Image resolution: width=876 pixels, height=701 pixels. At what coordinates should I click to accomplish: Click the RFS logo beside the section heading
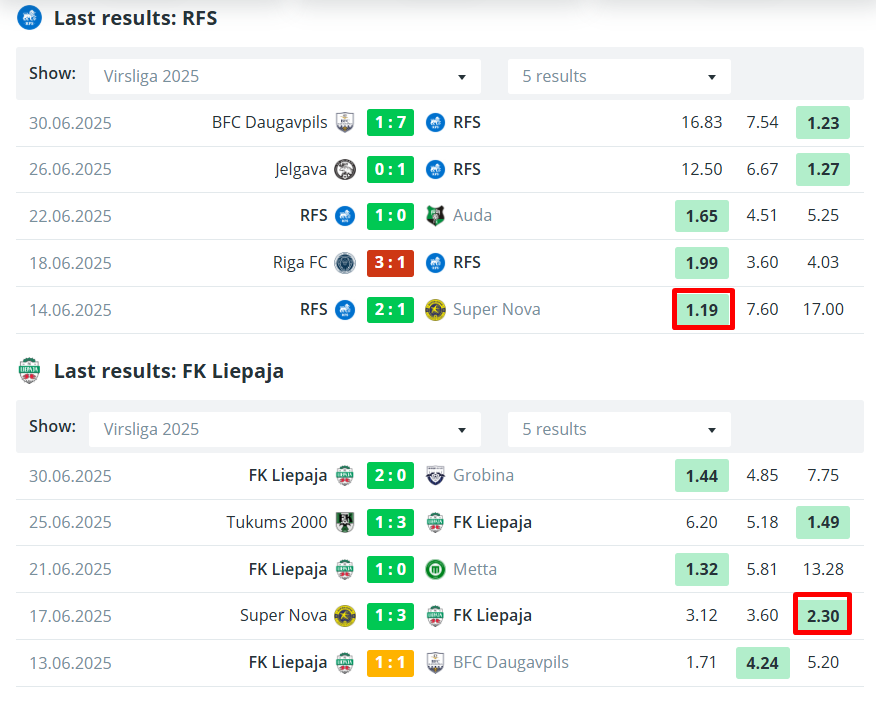pyautogui.click(x=30, y=18)
